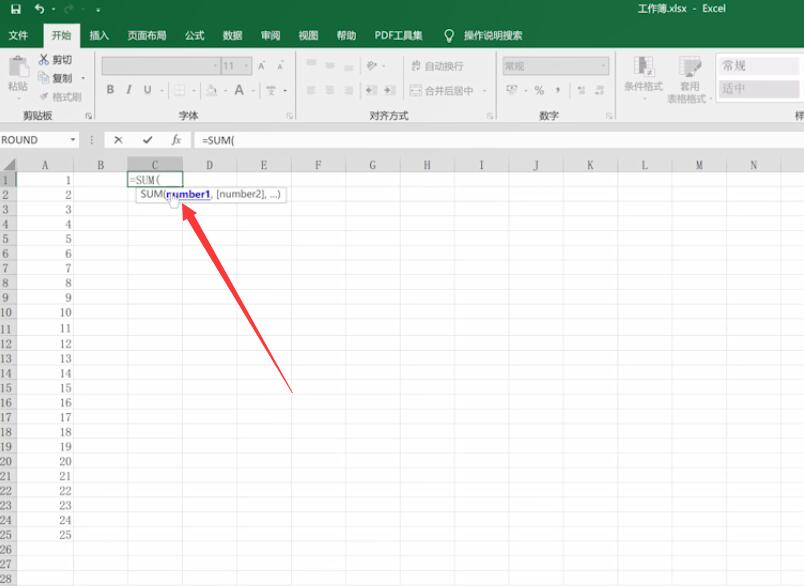The image size is (804, 586).
Task: Switch to the 开始 tab
Action: (x=62, y=35)
